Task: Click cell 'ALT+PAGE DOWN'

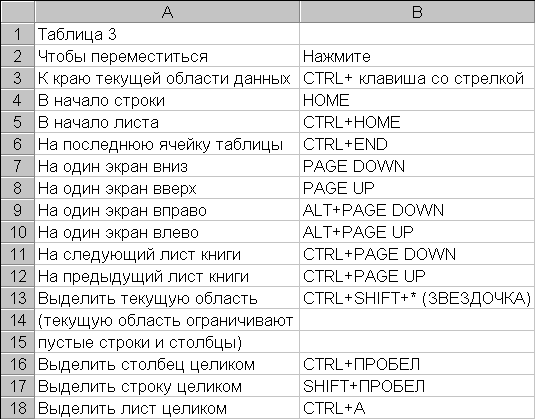Action: 417,210
